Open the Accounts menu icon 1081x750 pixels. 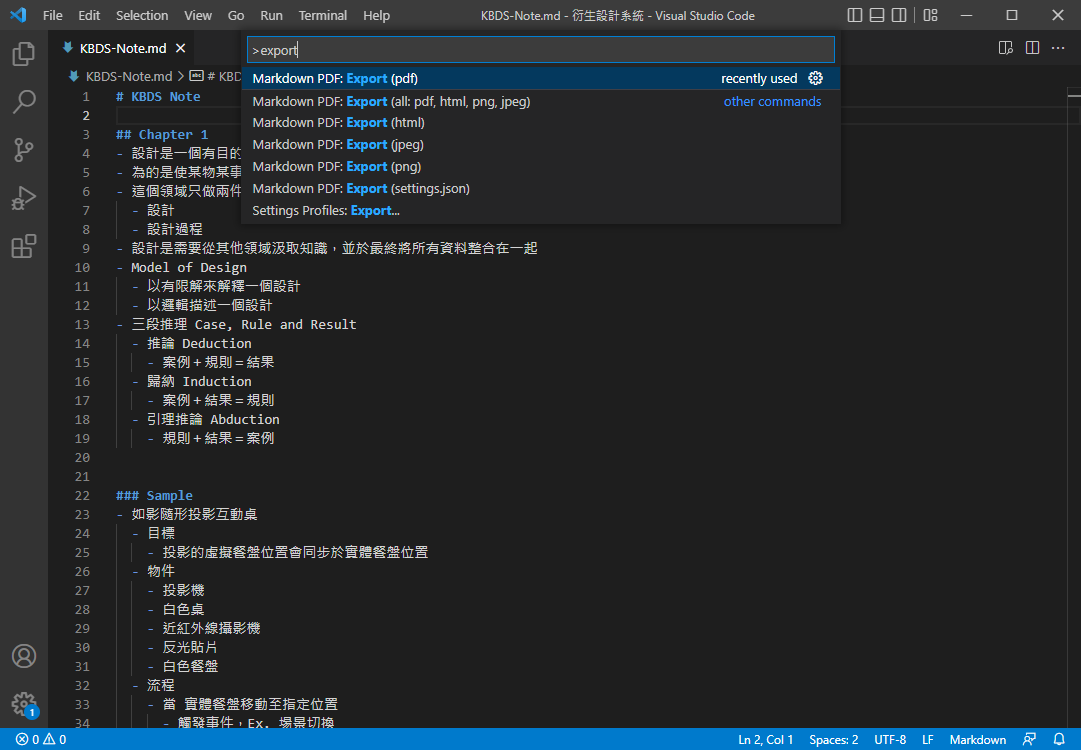point(23,656)
